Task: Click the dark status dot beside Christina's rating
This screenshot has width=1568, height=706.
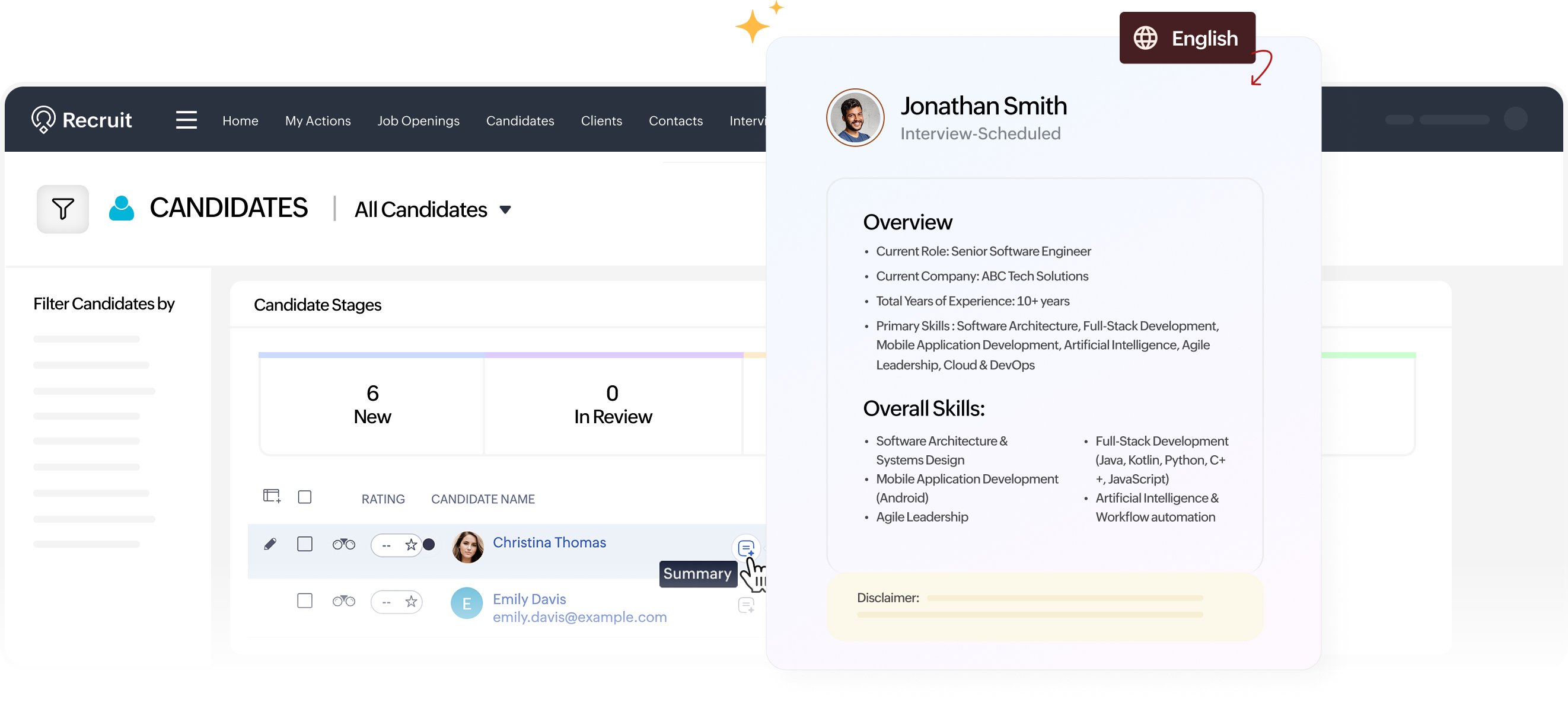Action: [x=429, y=544]
